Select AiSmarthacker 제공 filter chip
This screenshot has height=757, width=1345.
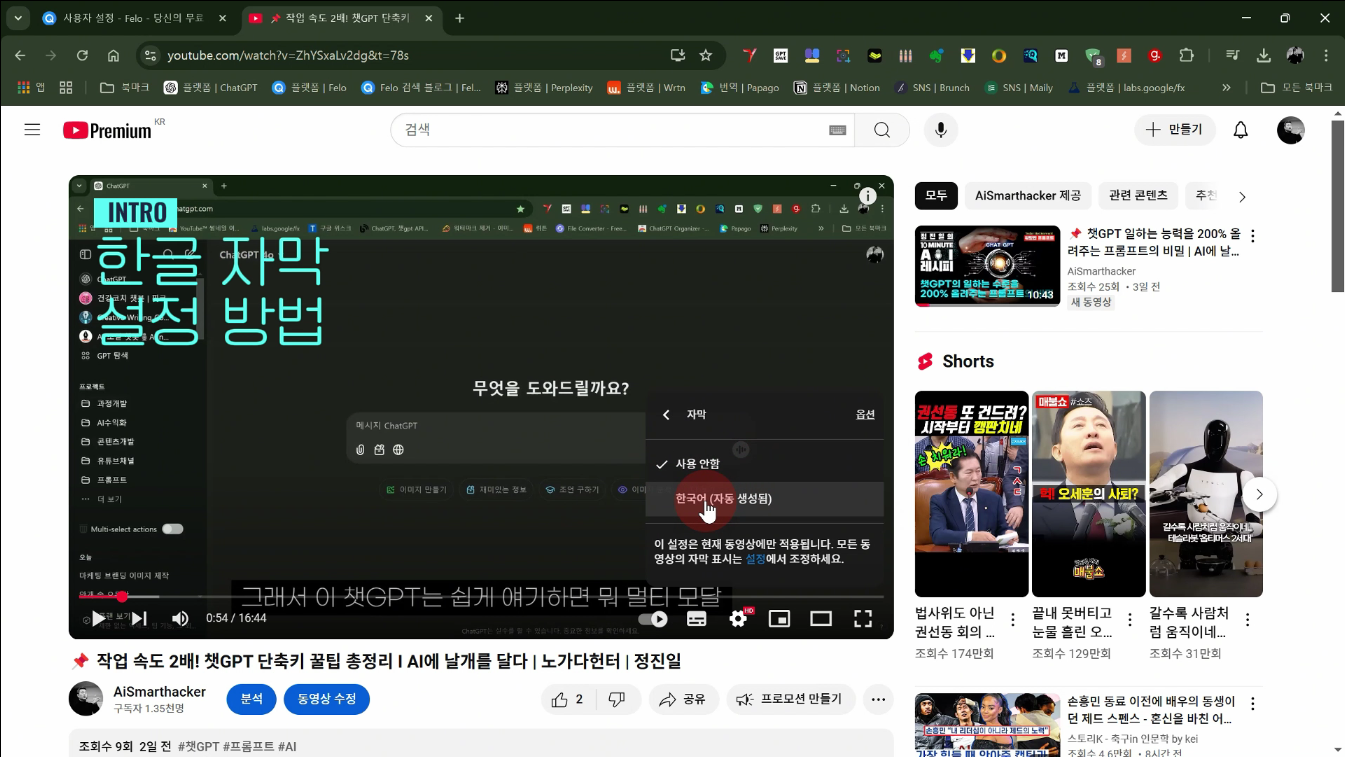1028,196
